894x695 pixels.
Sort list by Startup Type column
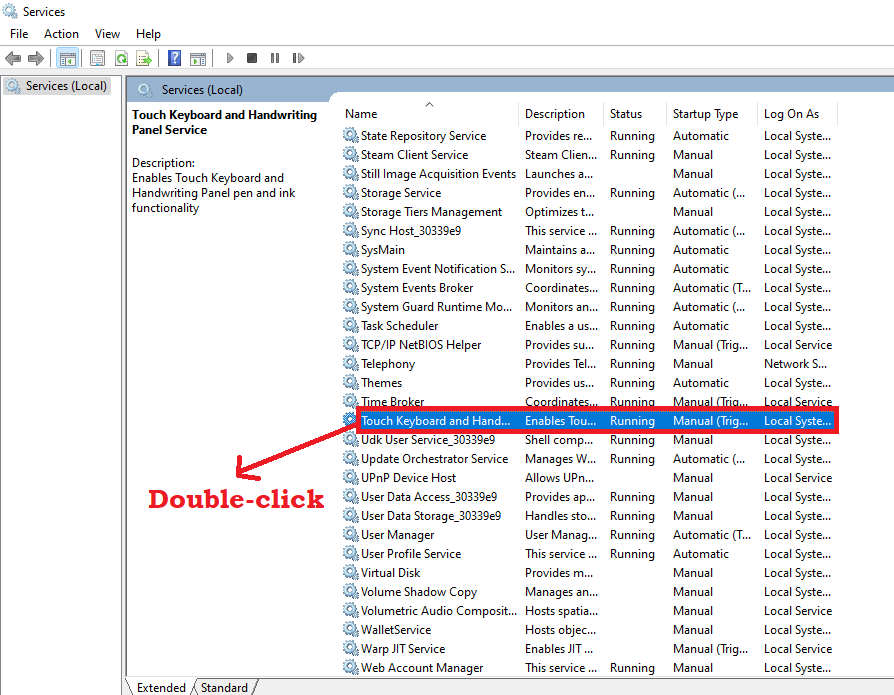[x=705, y=114]
